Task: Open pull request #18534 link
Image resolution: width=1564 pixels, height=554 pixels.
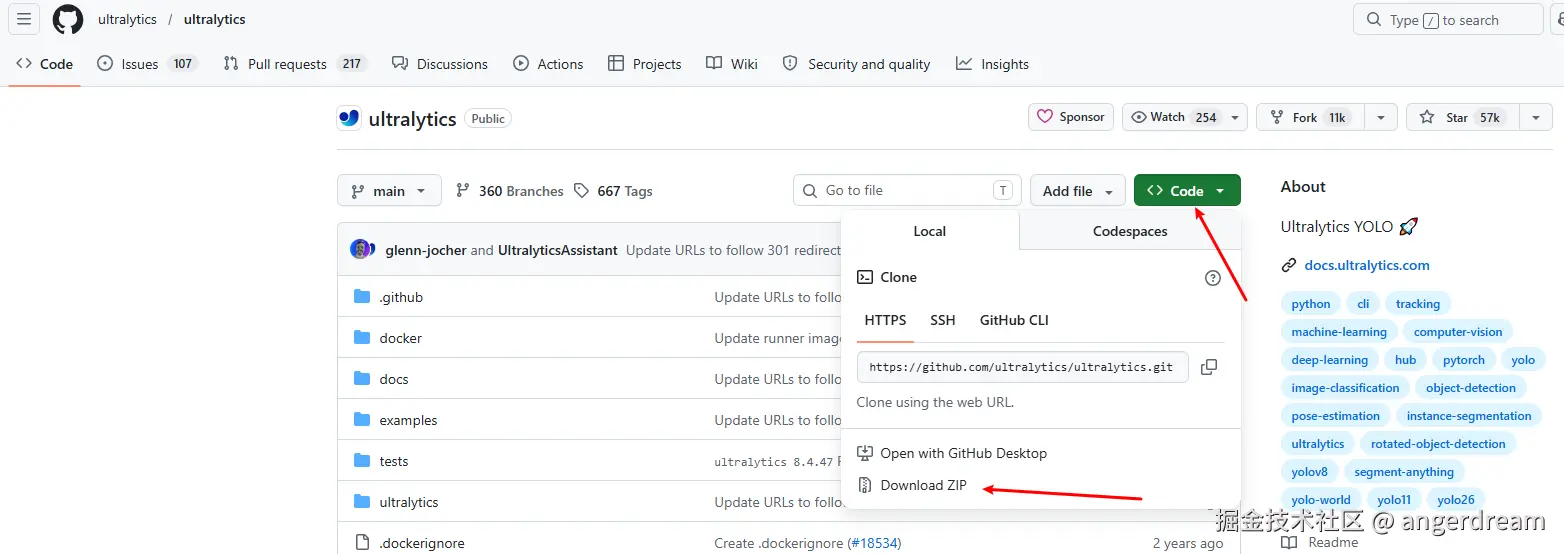Action: 875,543
